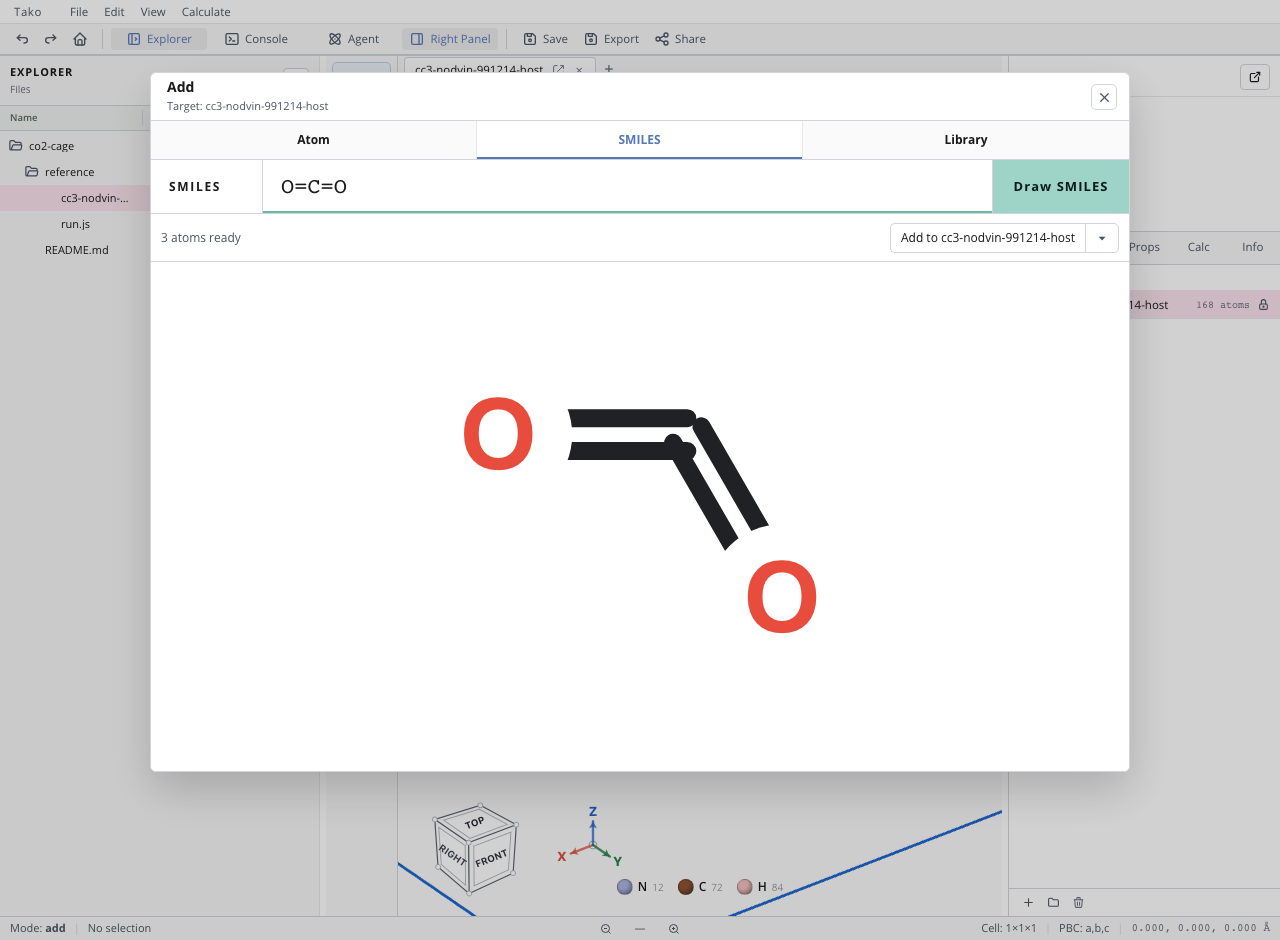The image size is (1280, 940).
Task: Go to the home view
Action: pos(80,39)
